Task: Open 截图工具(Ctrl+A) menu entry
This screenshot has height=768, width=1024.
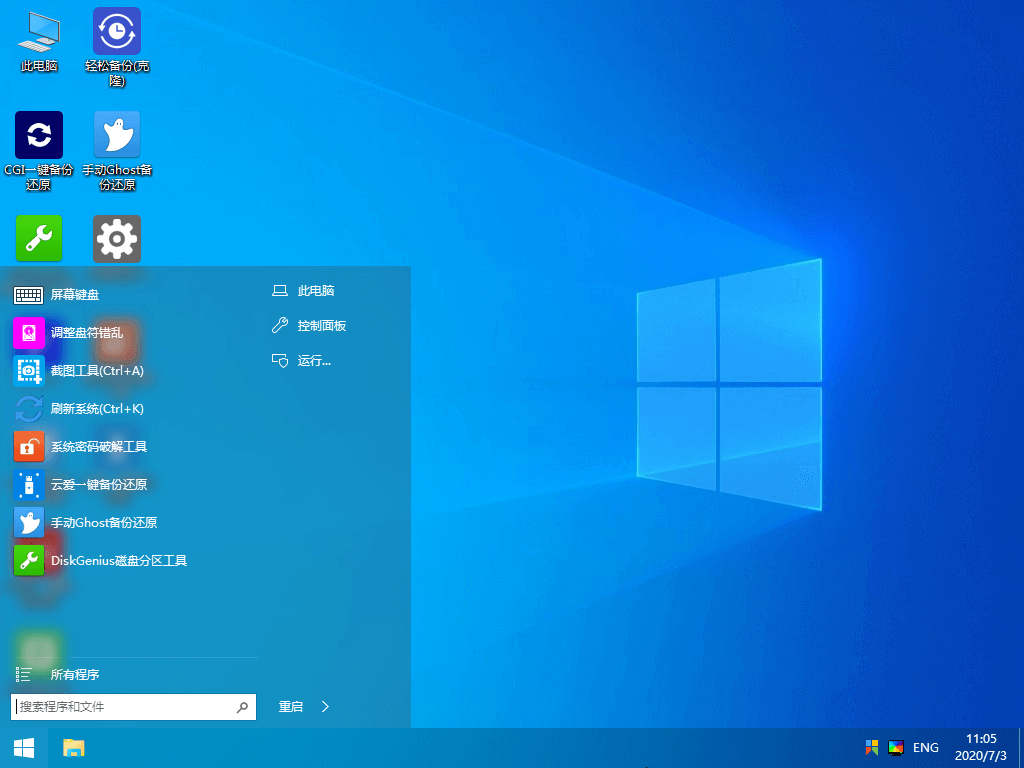Action: [97, 371]
